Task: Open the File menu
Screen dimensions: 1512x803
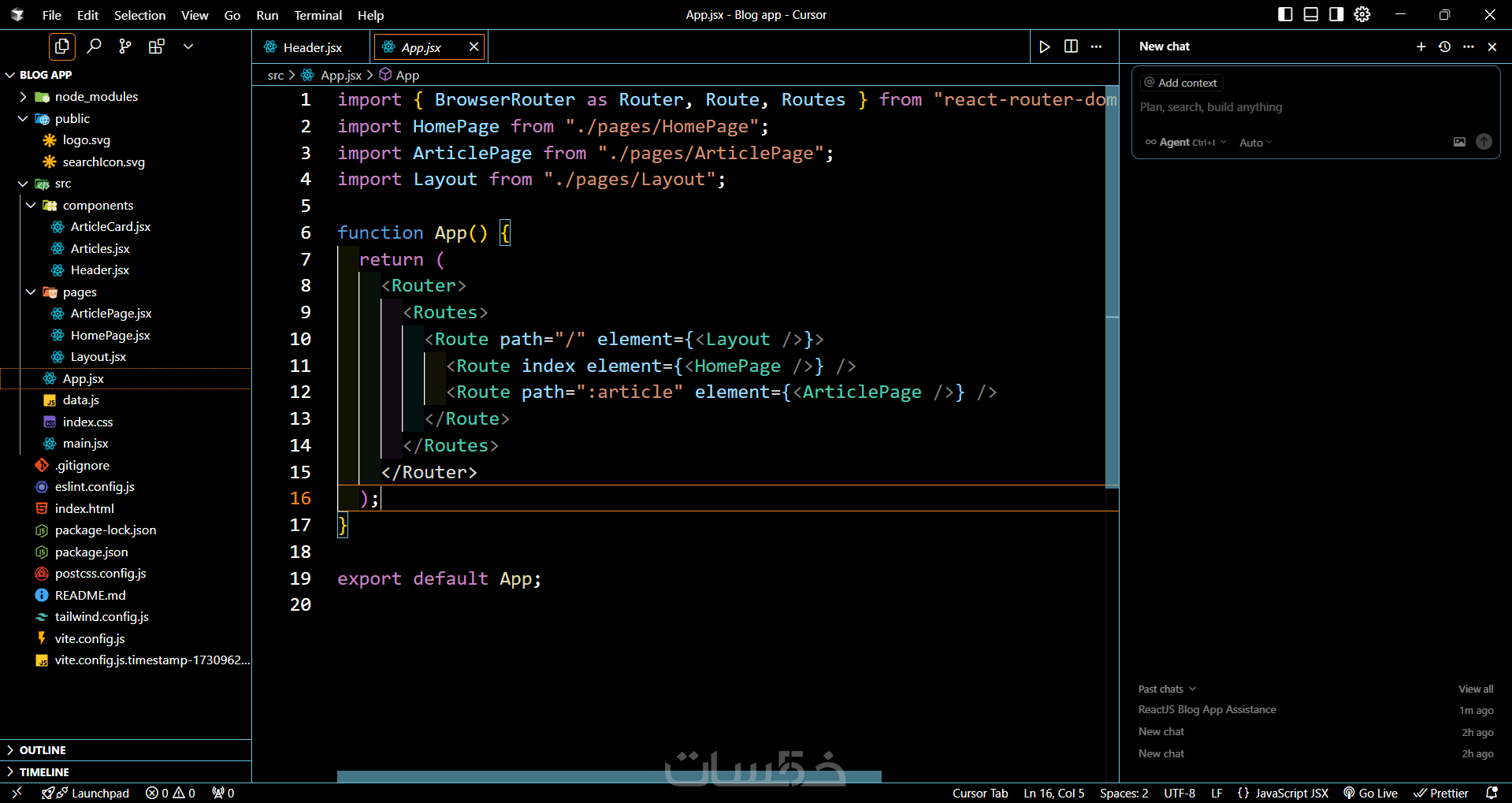Action: [52, 15]
